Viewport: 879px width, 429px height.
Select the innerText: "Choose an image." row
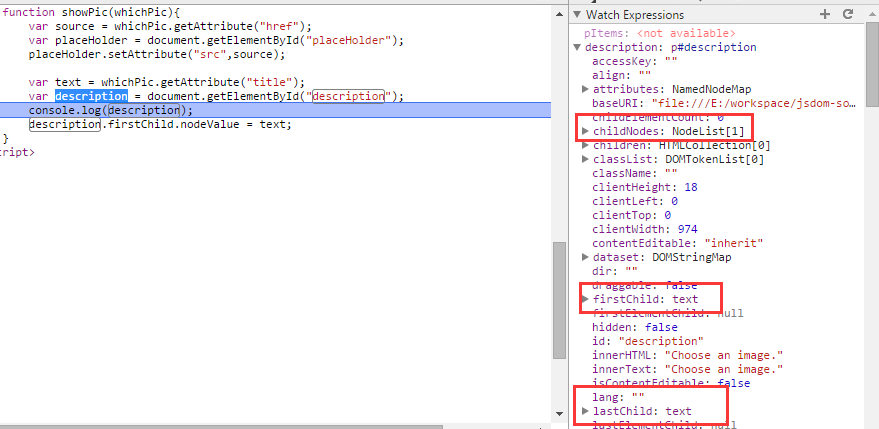[687, 370]
